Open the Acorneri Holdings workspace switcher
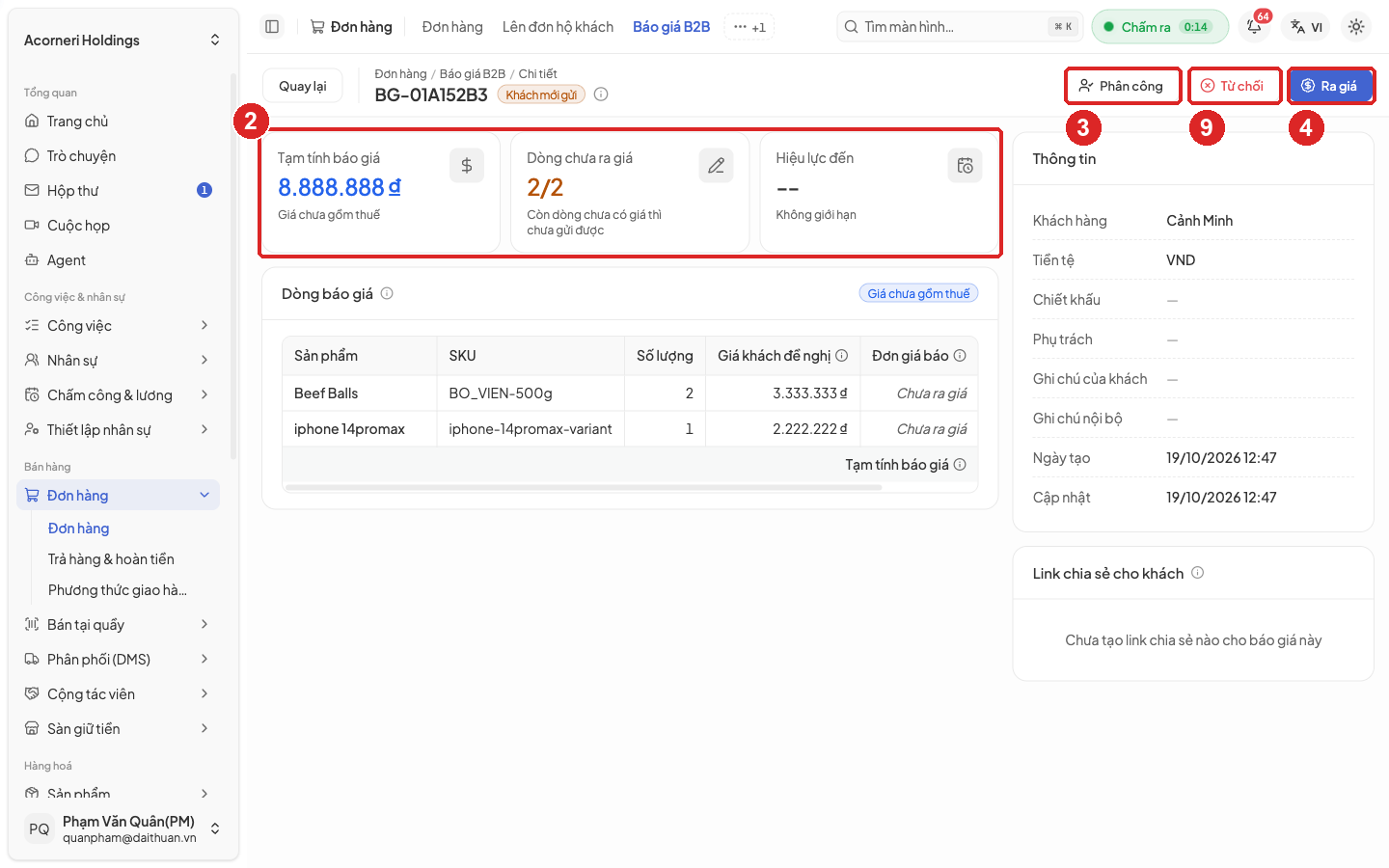 (x=122, y=41)
